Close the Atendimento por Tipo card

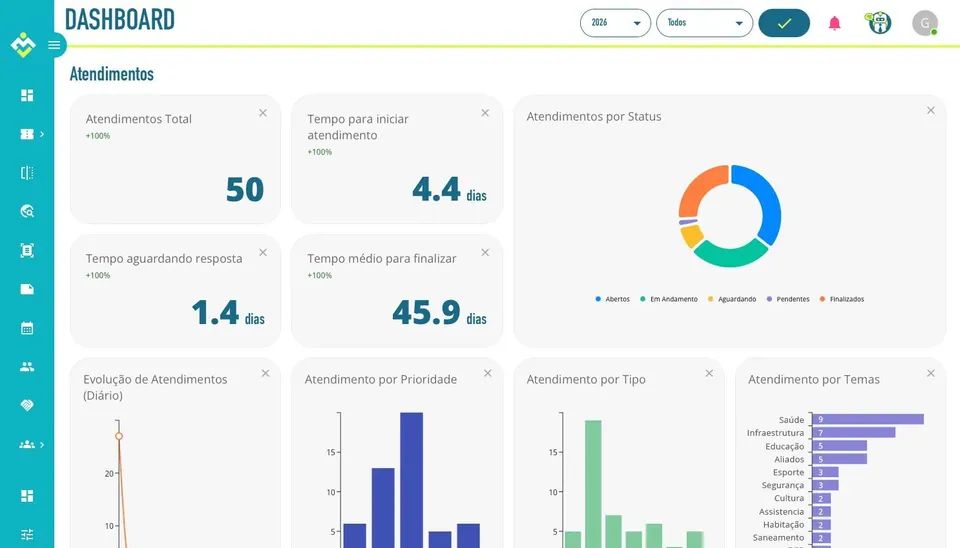click(709, 373)
